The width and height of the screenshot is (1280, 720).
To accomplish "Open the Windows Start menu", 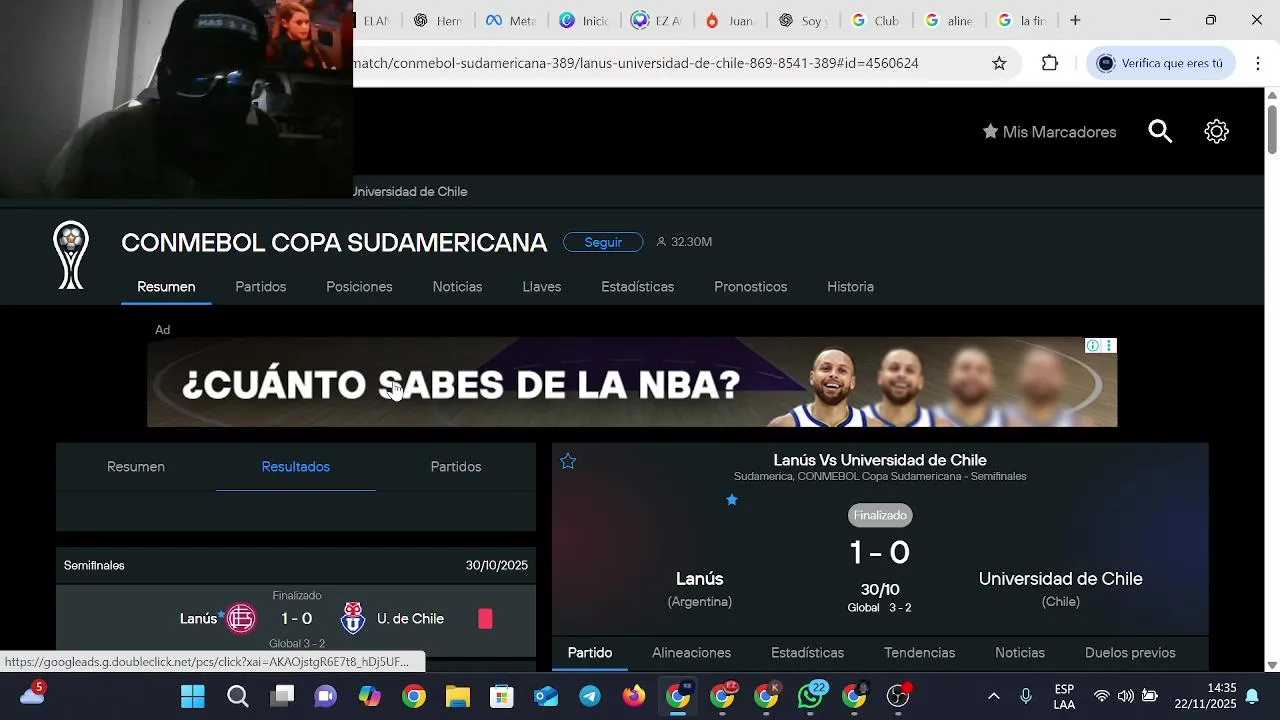I will pyautogui.click(x=193, y=696).
